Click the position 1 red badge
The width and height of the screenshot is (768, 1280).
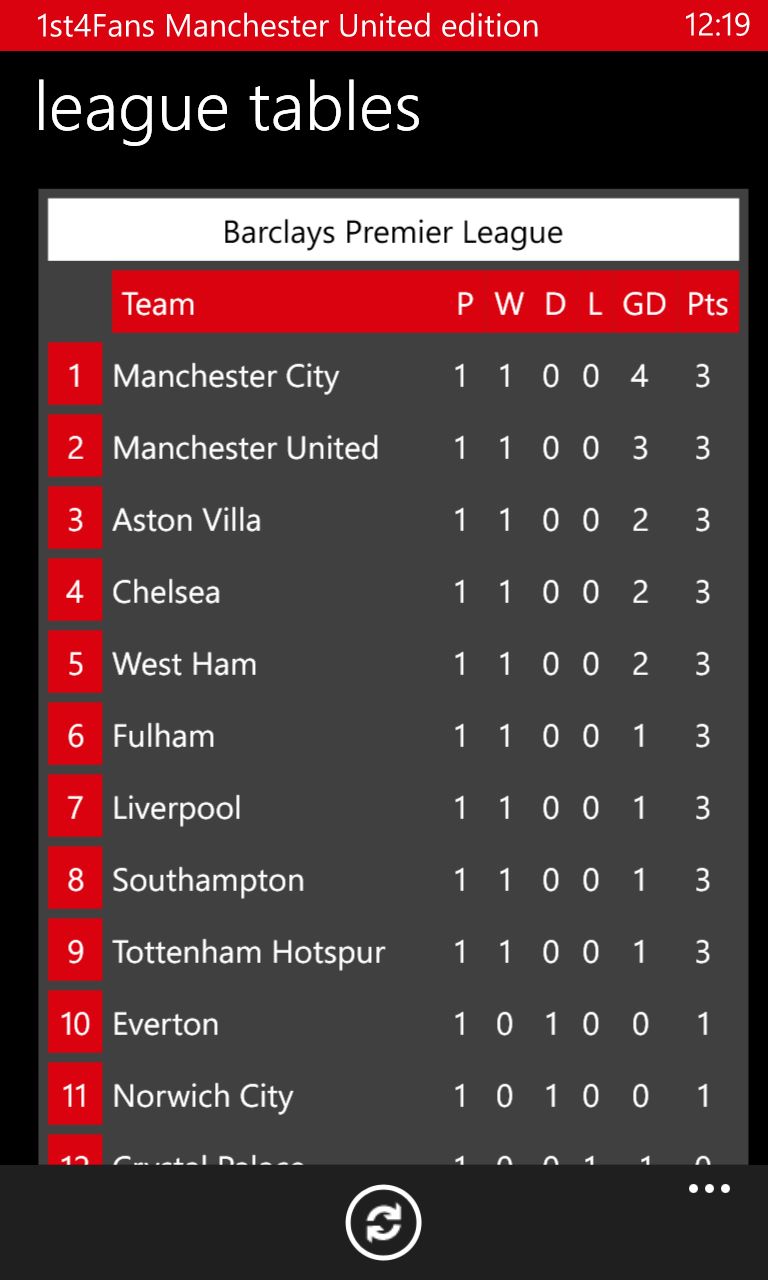pyautogui.click(x=75, y=376)
